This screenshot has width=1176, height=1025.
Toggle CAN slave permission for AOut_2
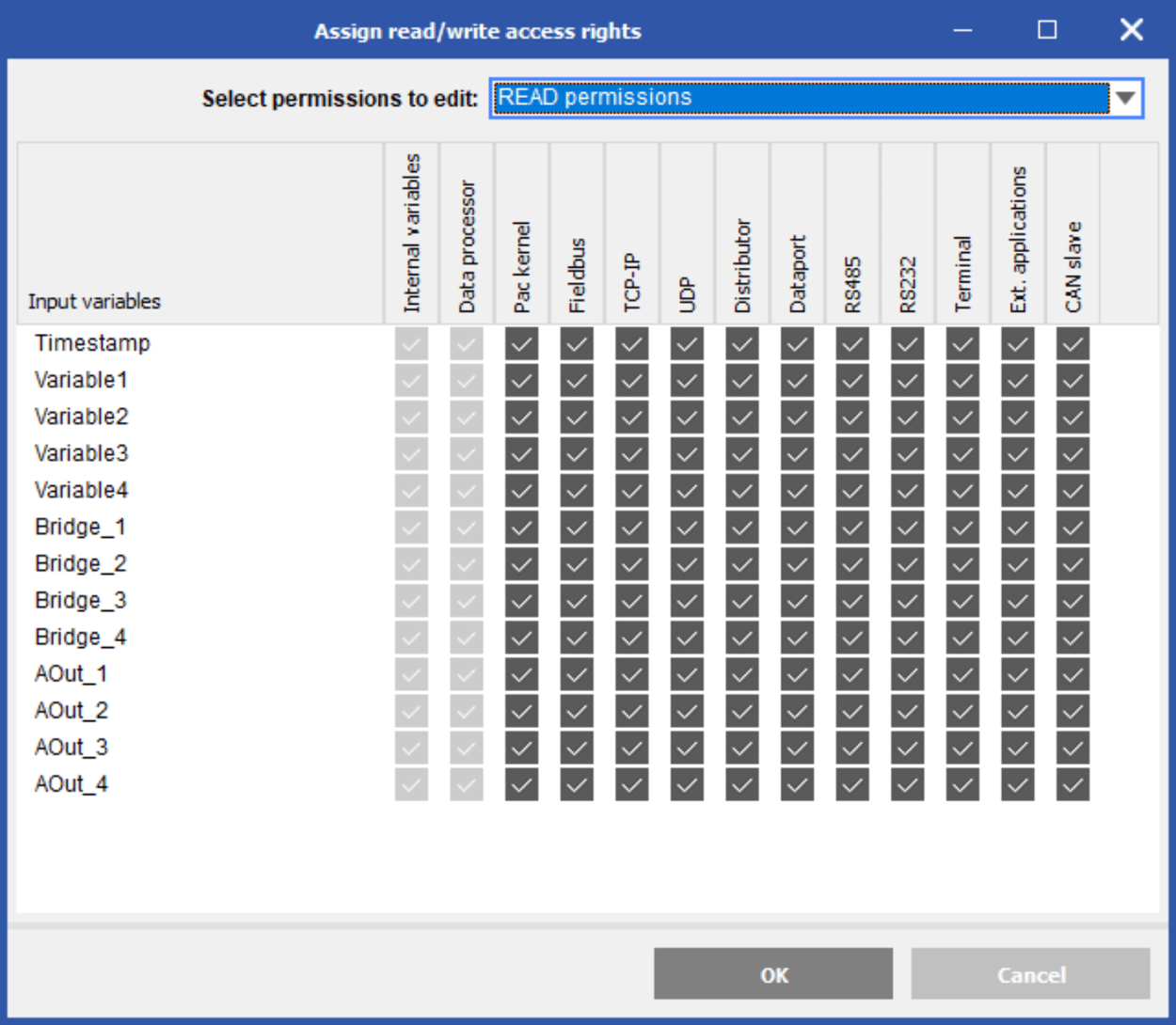[1072, 710]
